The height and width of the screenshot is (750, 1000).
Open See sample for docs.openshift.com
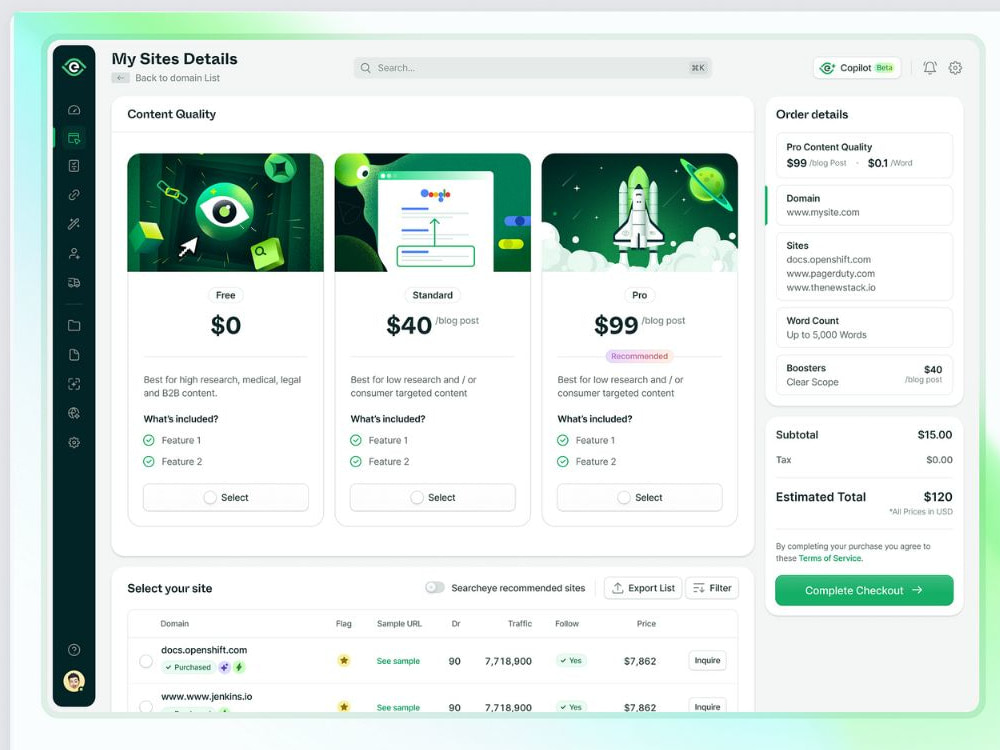pyautogui.click(x=398, y=661)
